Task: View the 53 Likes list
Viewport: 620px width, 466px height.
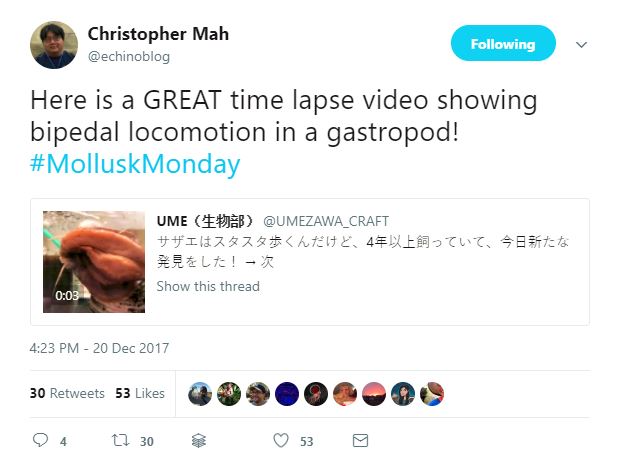Action: tap(140, 393)
